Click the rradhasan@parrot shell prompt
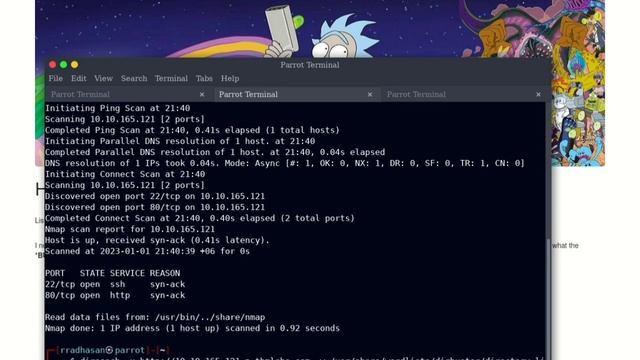Screen dimensions: 640x360 (x=108, y=350)
